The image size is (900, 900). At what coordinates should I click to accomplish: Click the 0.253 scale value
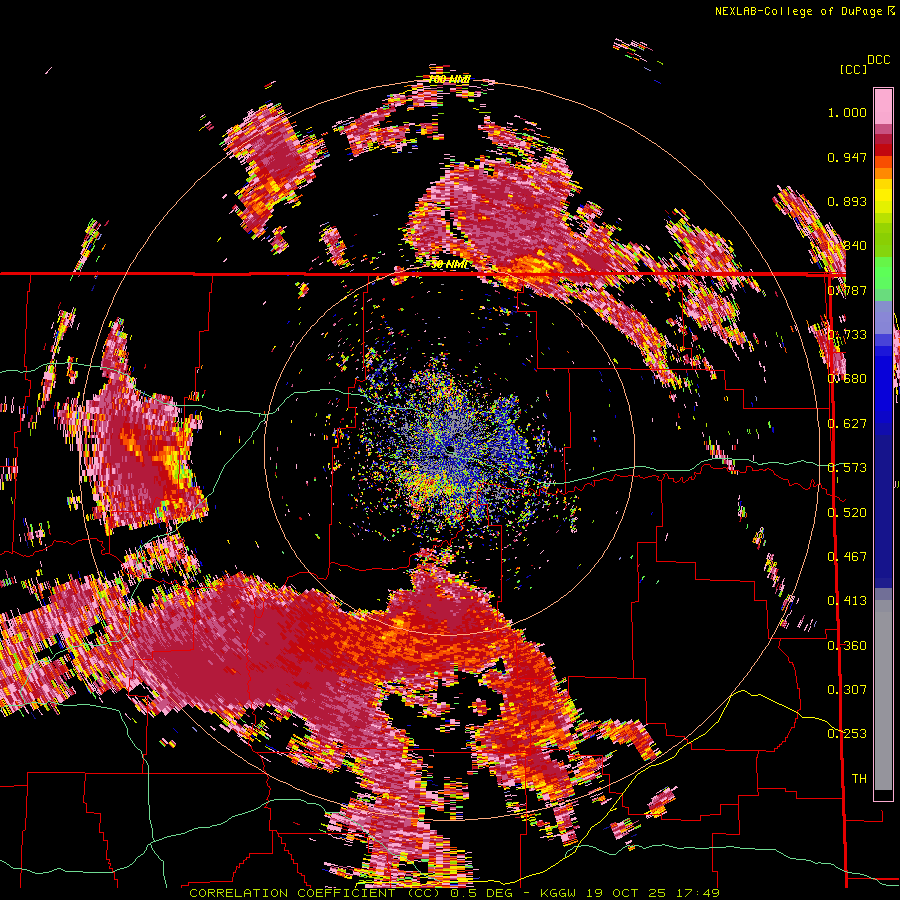click(847, 734)
